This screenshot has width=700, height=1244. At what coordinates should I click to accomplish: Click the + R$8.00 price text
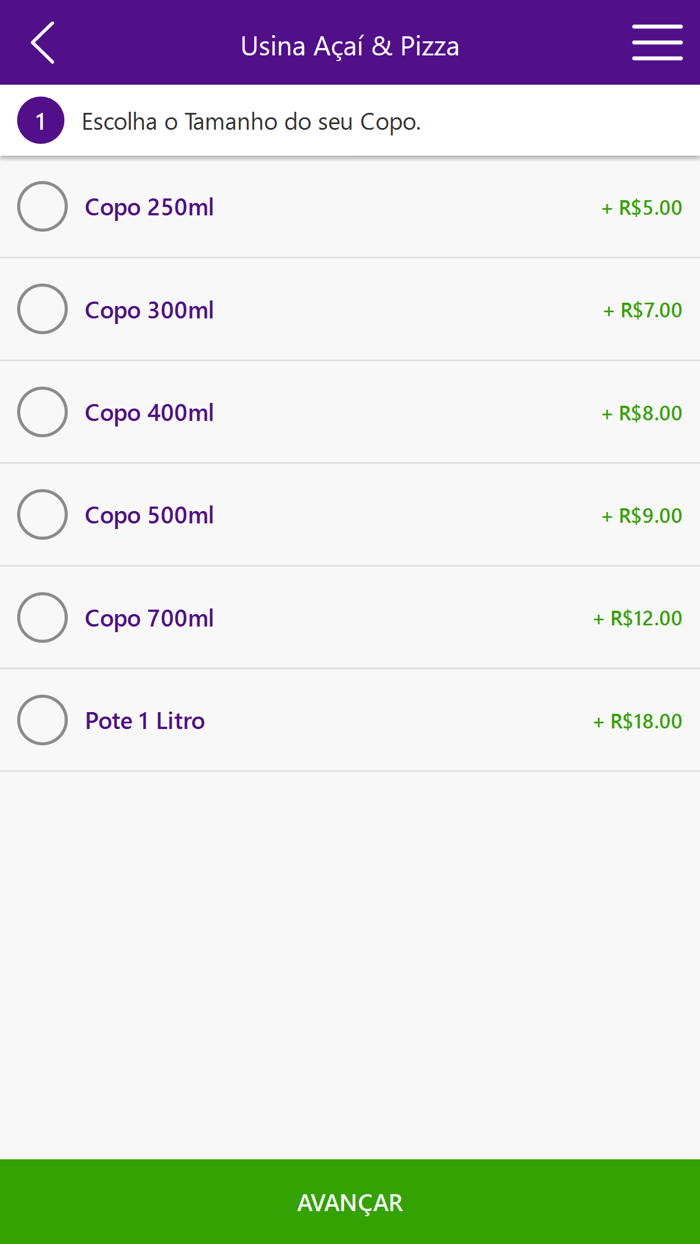(x=641, y=413)
